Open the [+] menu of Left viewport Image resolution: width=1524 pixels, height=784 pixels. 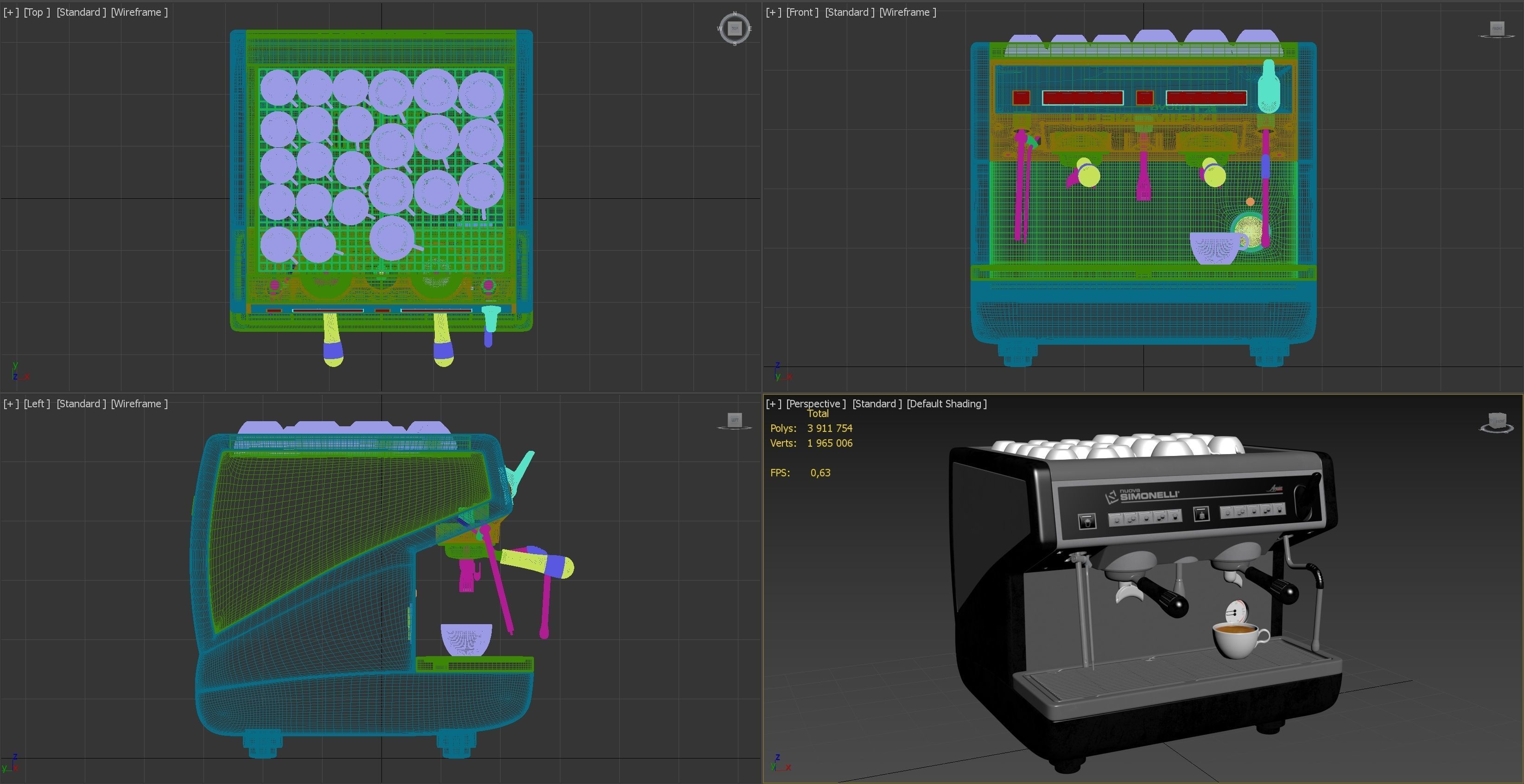[11, 404]
